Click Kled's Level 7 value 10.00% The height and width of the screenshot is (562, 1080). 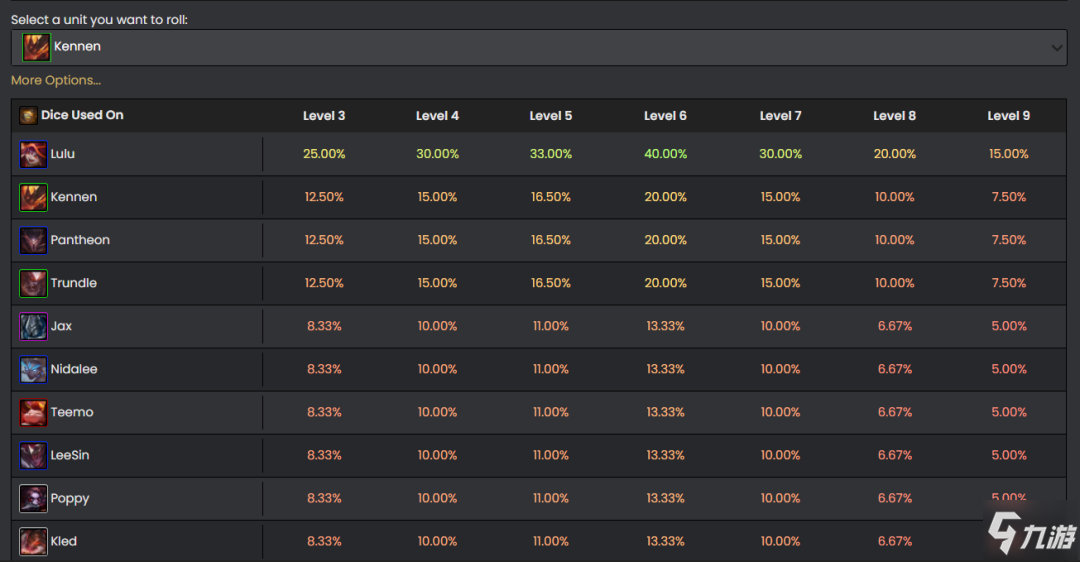780,541
